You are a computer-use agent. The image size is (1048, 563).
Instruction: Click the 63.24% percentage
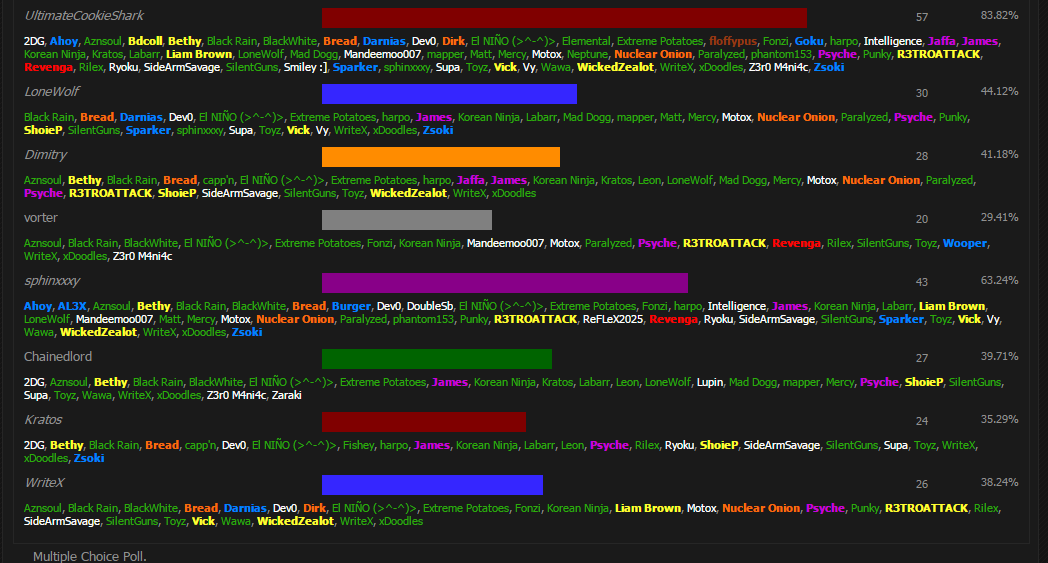click(999, 280)
